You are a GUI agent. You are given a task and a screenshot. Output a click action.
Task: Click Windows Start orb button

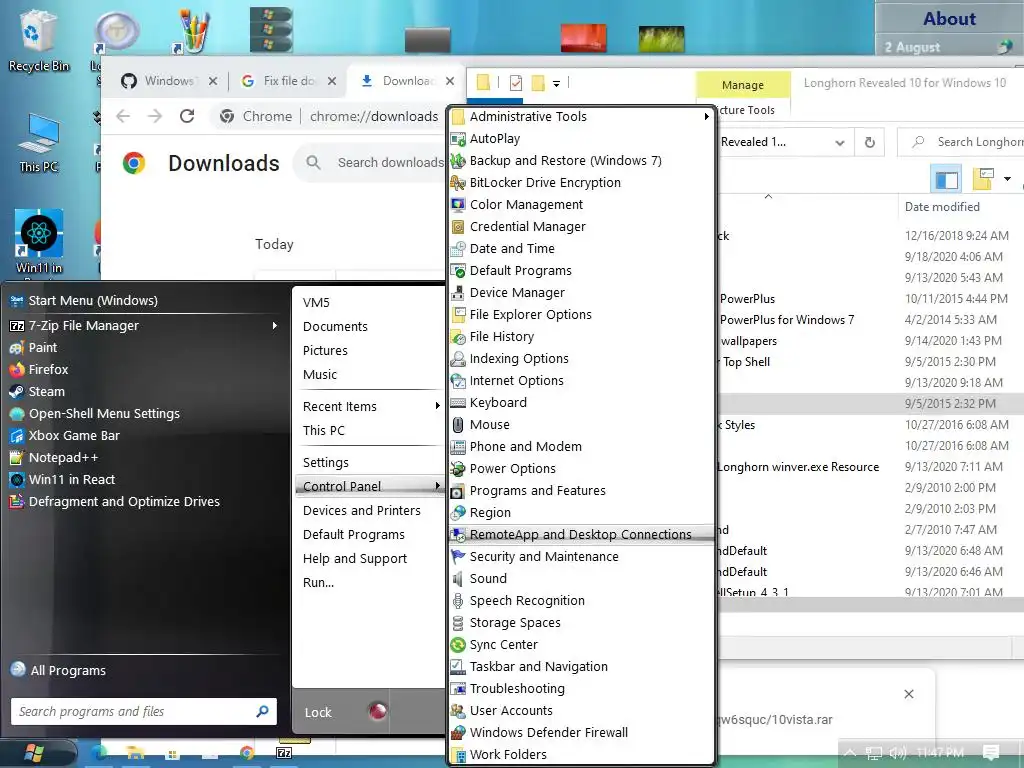click(x=33, y=753)
